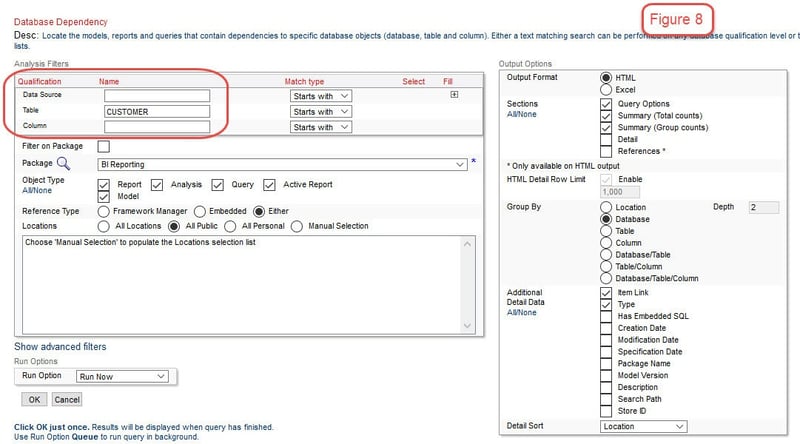800x444 pixels.
Task: Open the Detail Sort dropdown
Action: coord(643,427)
